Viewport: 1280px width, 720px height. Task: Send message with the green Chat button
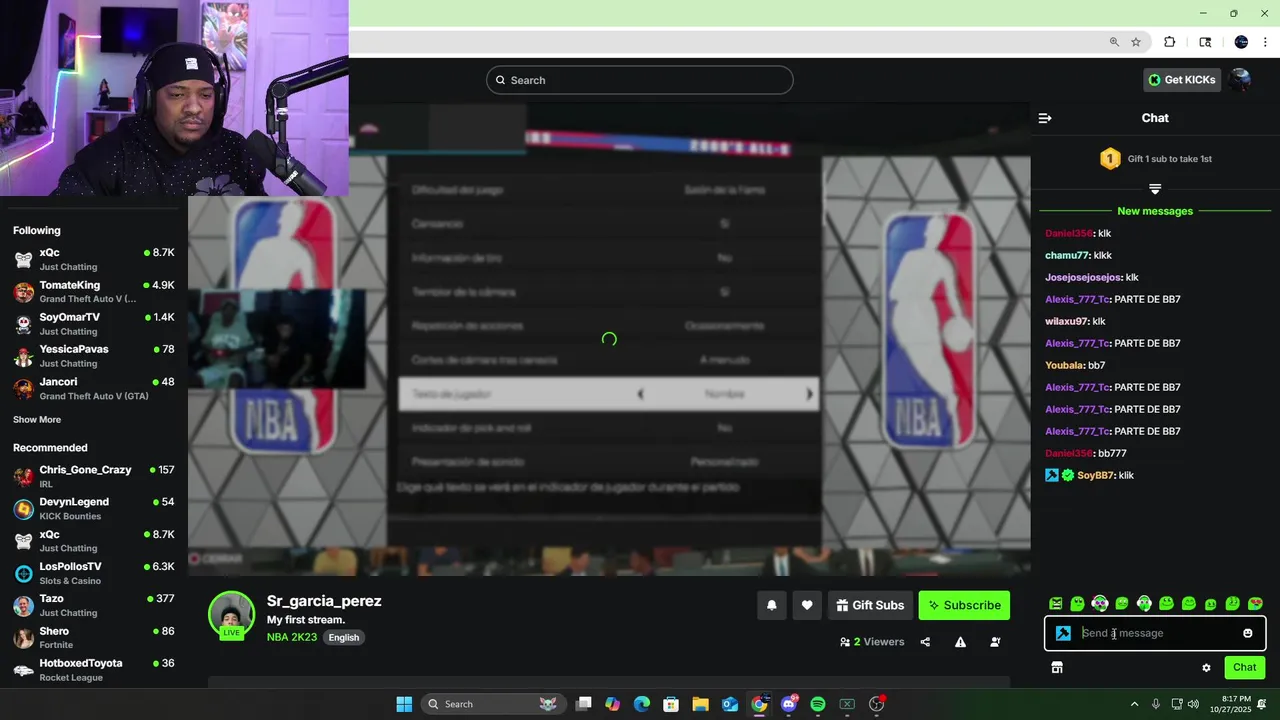(1245, 667)
